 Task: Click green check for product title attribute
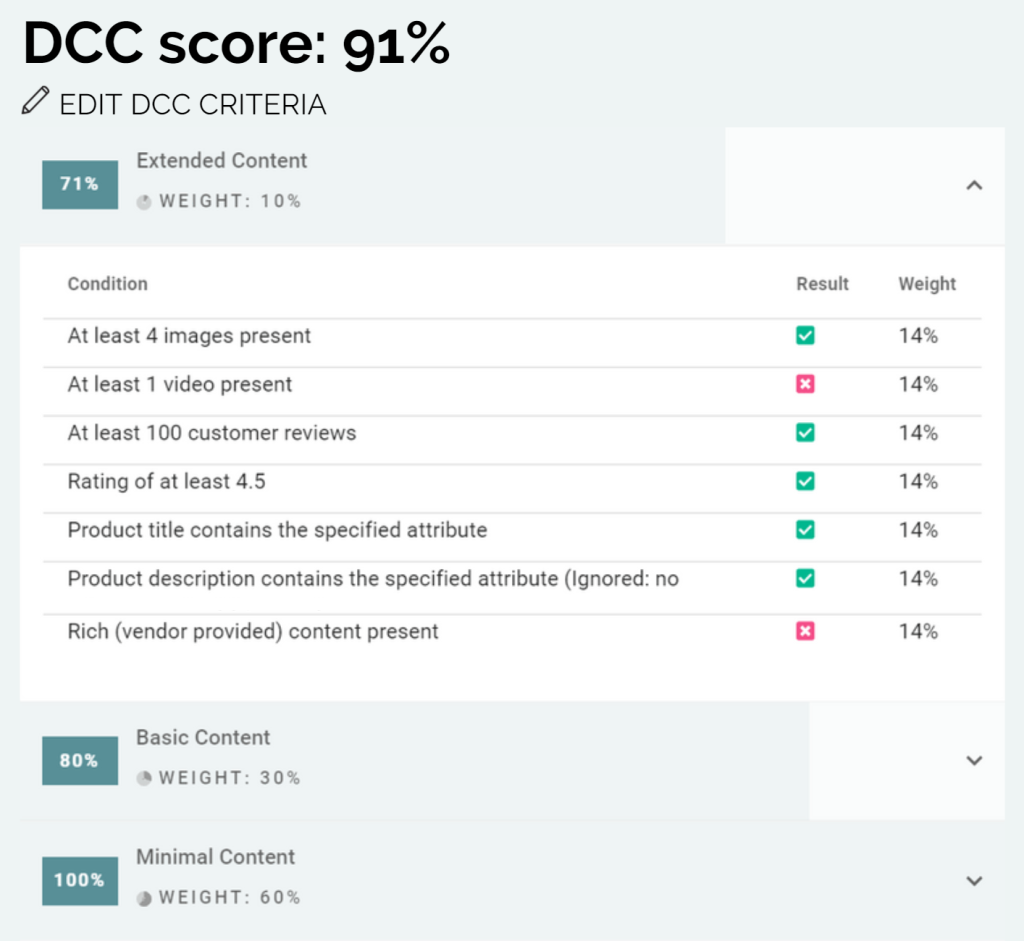805,530
